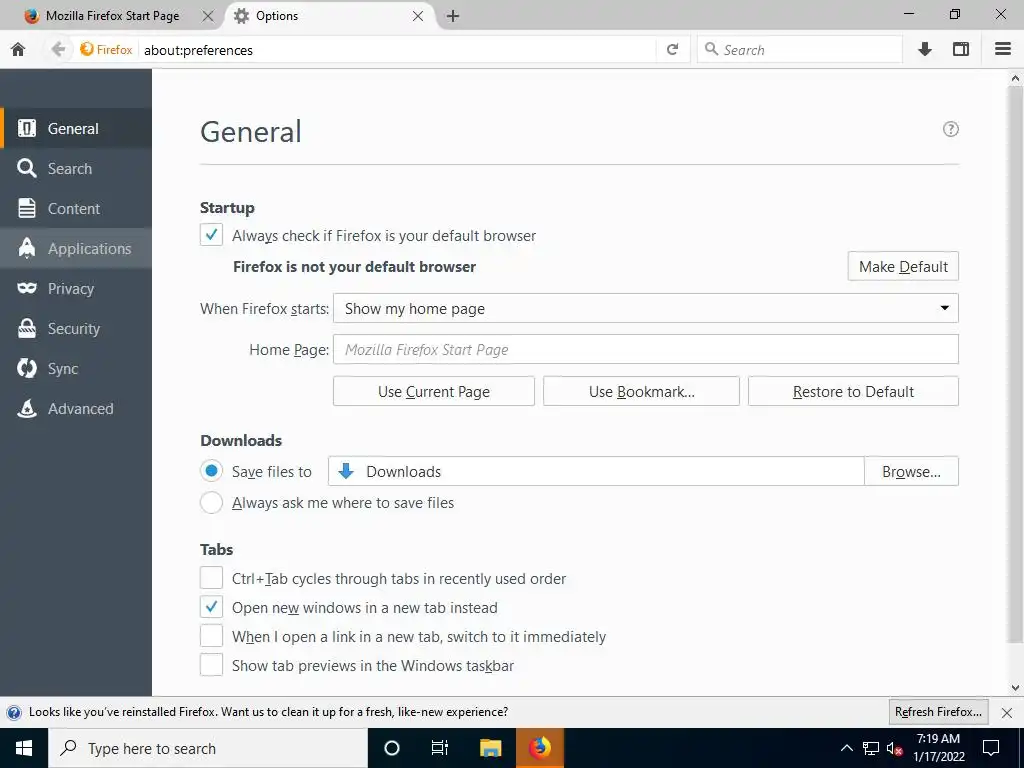Open the Windows Start menu
The image size is (1024, 768).
click(x=24, y=748)
